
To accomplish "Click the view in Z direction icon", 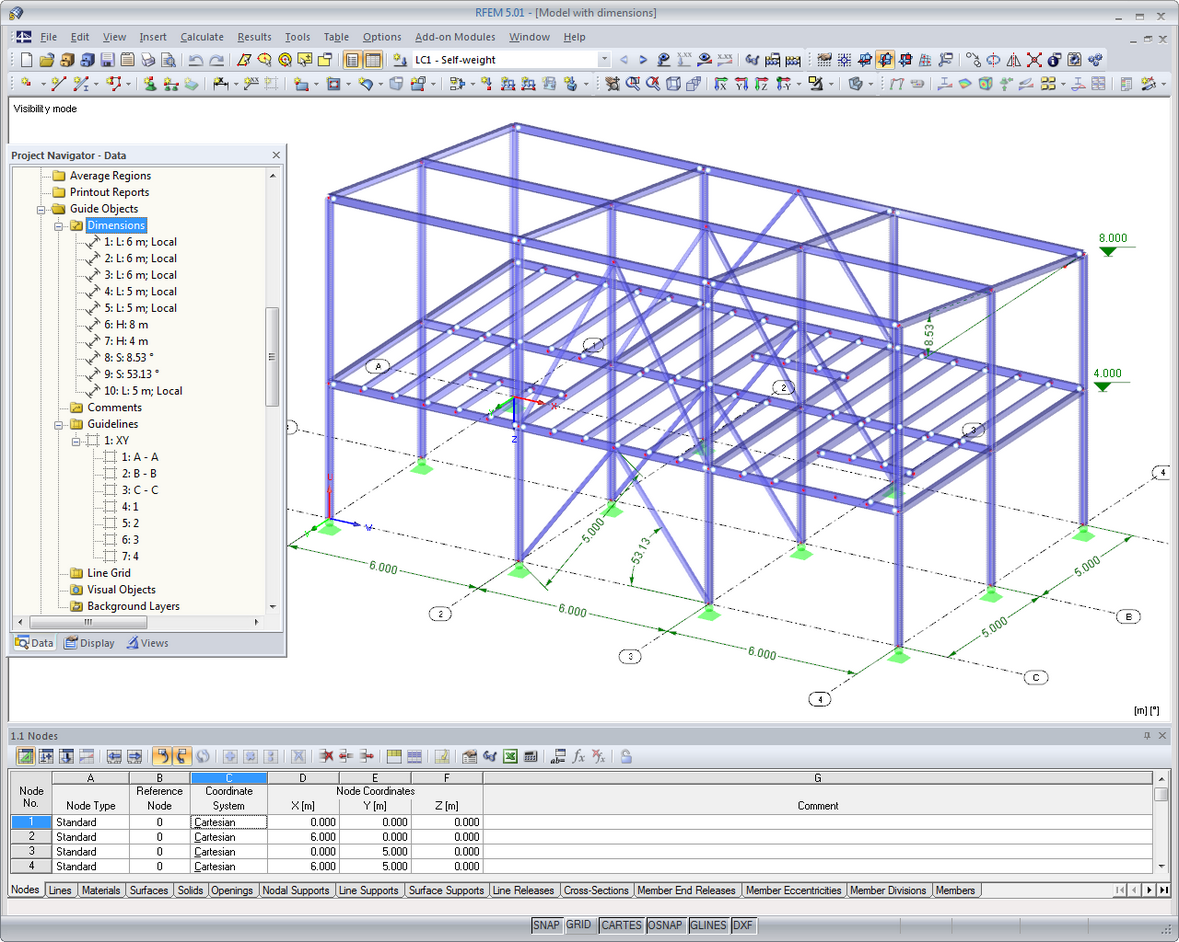I will (x=762, y=84).
